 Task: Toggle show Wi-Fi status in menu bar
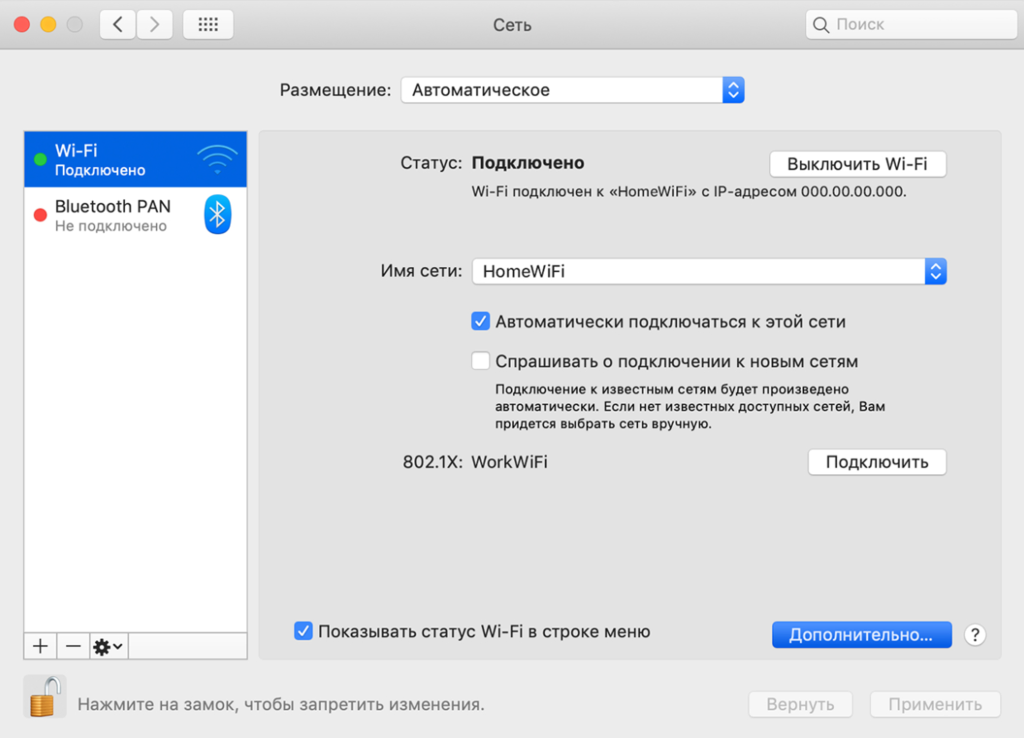pyautogui.click(x=303, y=631)
